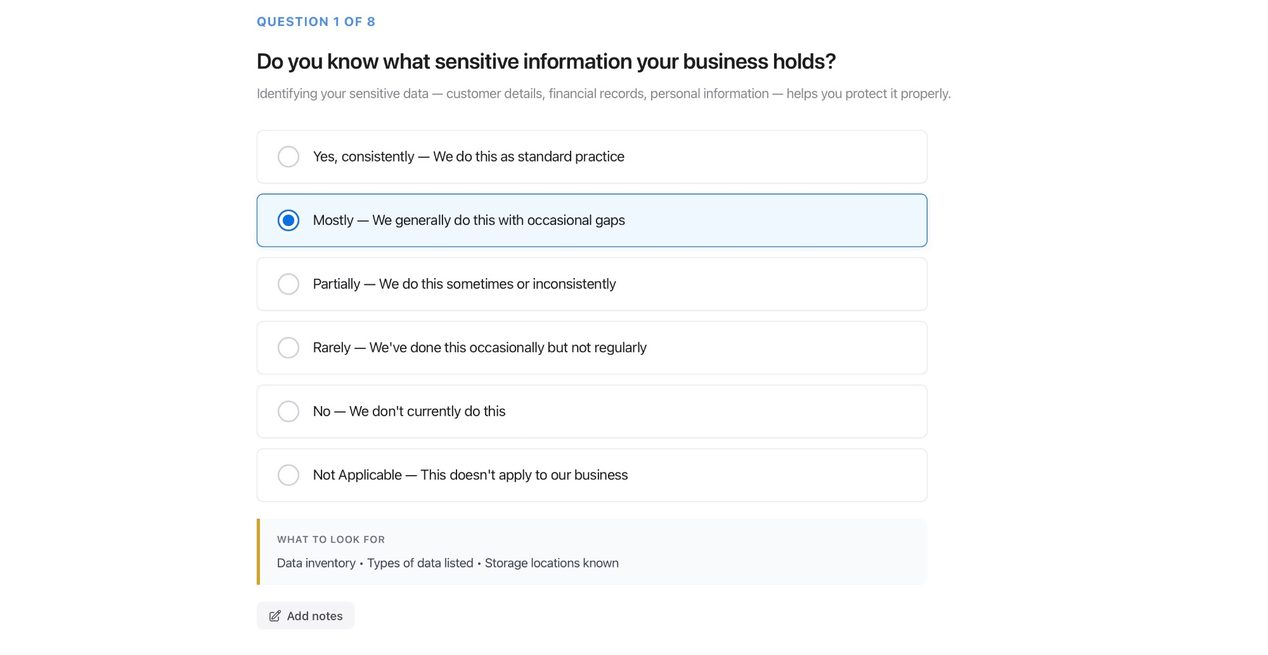The width and height of the screenshot is (1268, 655).
Task: Click the empty radio circle beside Yes, consistently
Action: pyautogui.click(x=287, y=154)
